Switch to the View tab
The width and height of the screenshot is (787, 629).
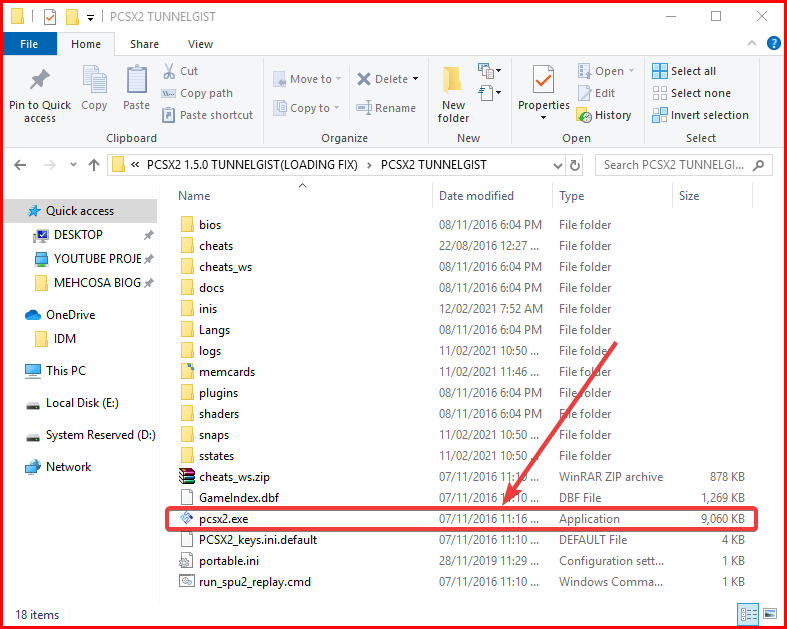tap(200, 44)
